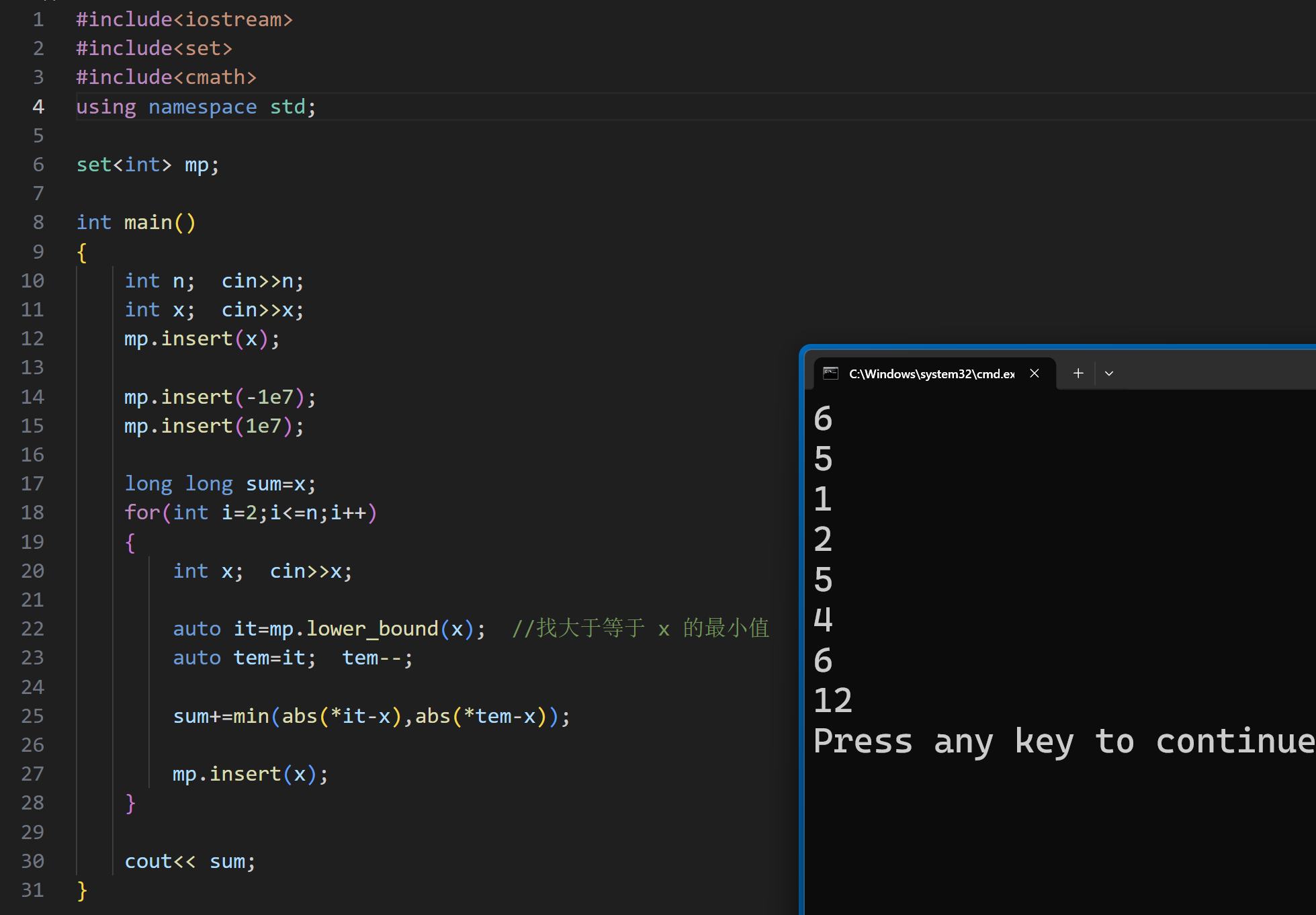
Task: Click the 12 output in terminal
Action: click(x=832, y=701)
